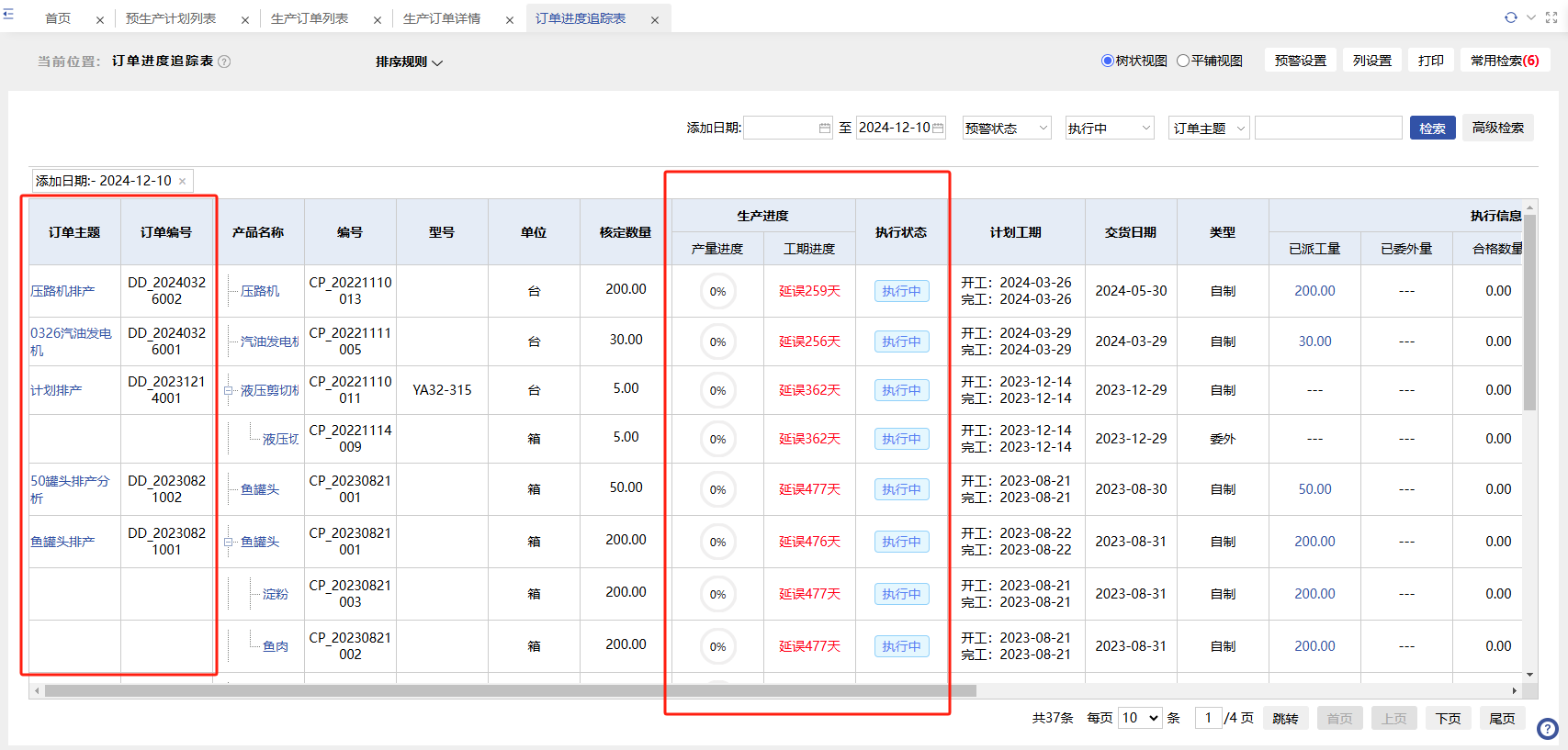
Task: Open calendar icon for start 添加日期
Action: (x=825, y=129)
